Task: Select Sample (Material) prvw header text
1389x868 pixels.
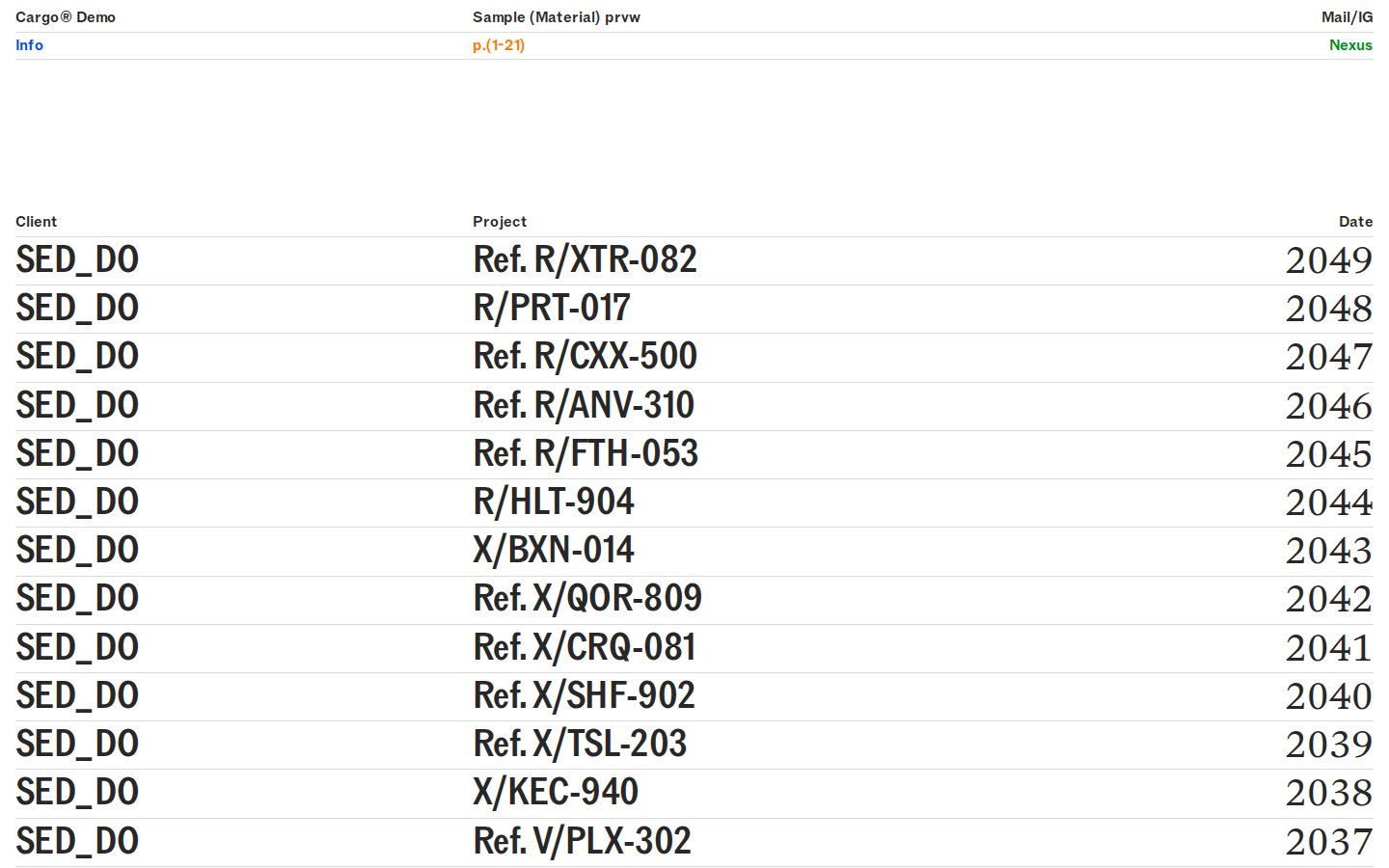Action: [557, 17]
